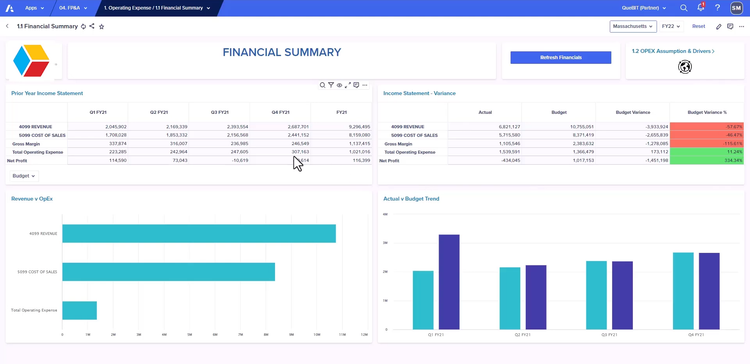Image resolution: width=750 pixels, height=364 pixels.
Task: Change the Massachusetts context selector
Action: tap(633, 26)
